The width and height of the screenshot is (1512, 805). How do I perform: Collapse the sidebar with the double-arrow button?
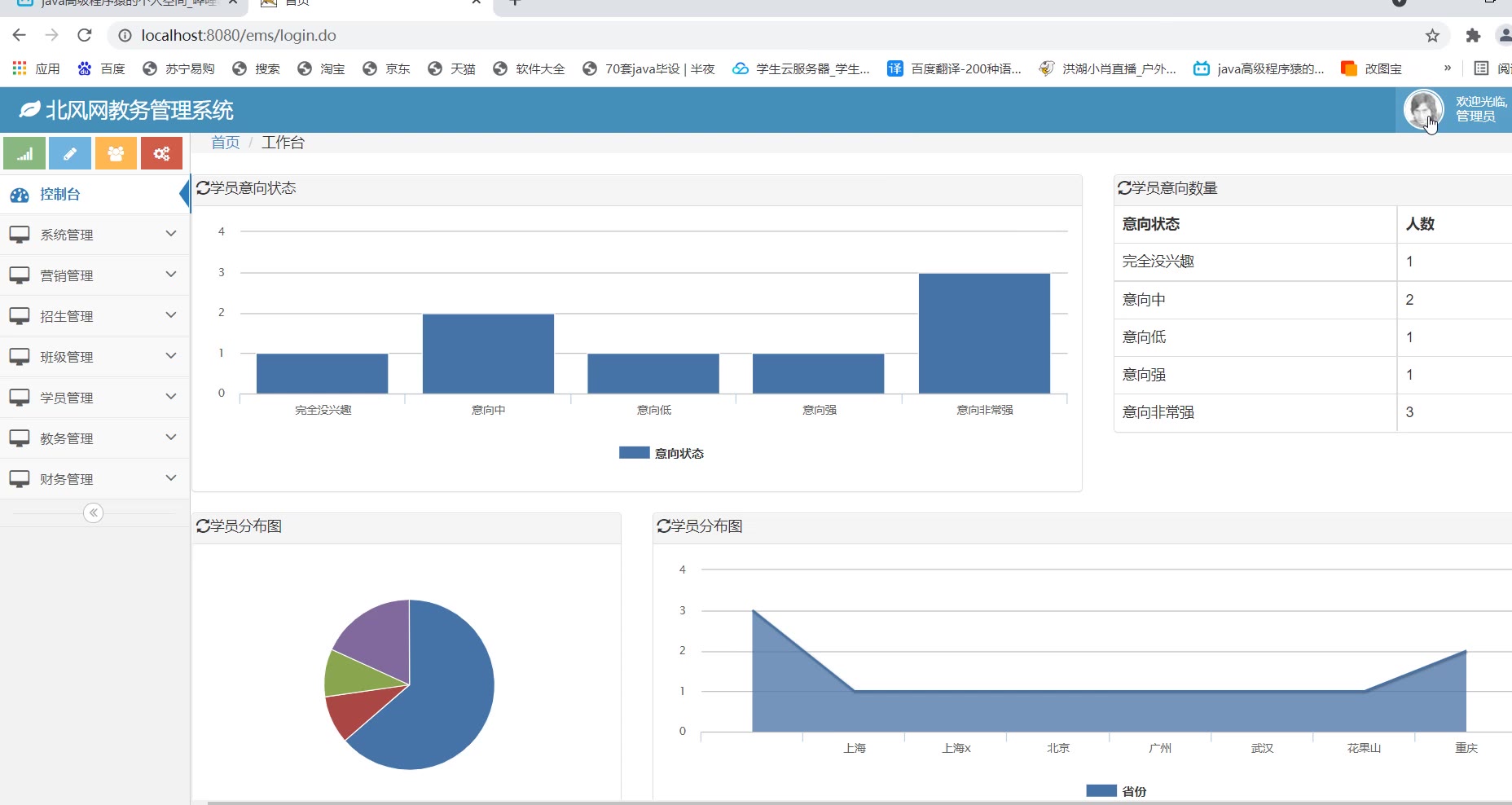[94, 512]
